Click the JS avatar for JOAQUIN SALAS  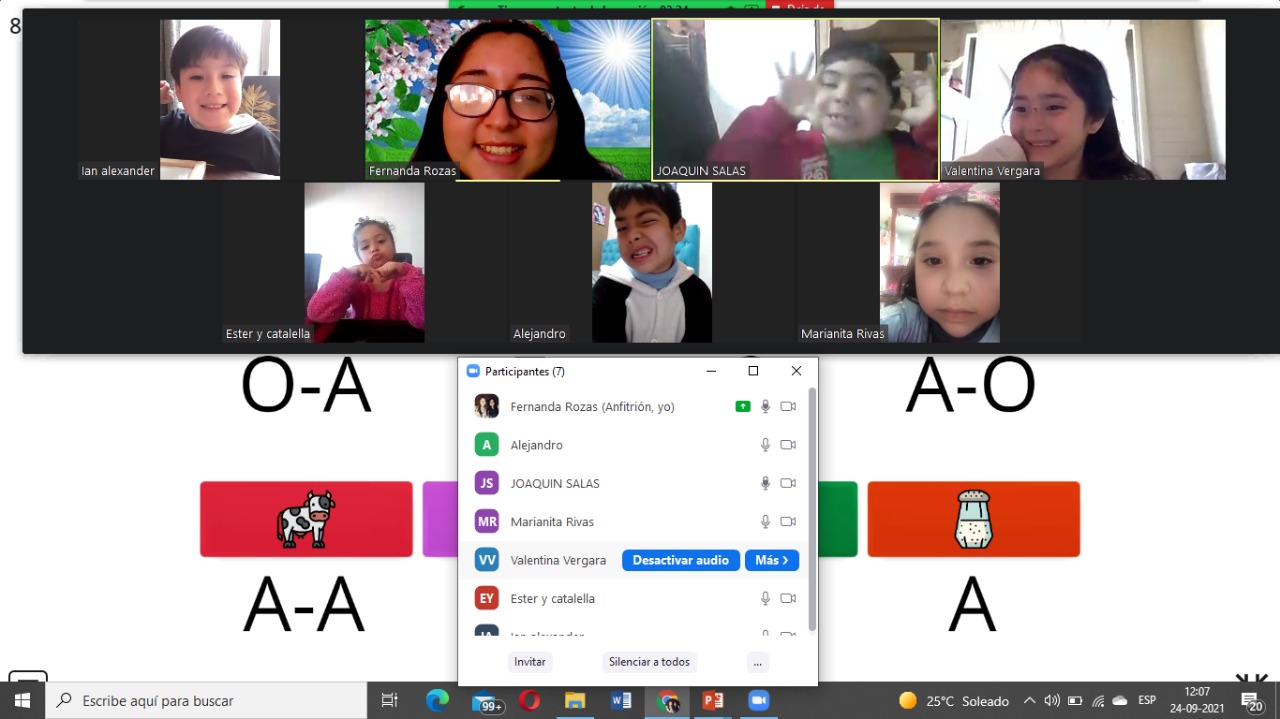487,483
